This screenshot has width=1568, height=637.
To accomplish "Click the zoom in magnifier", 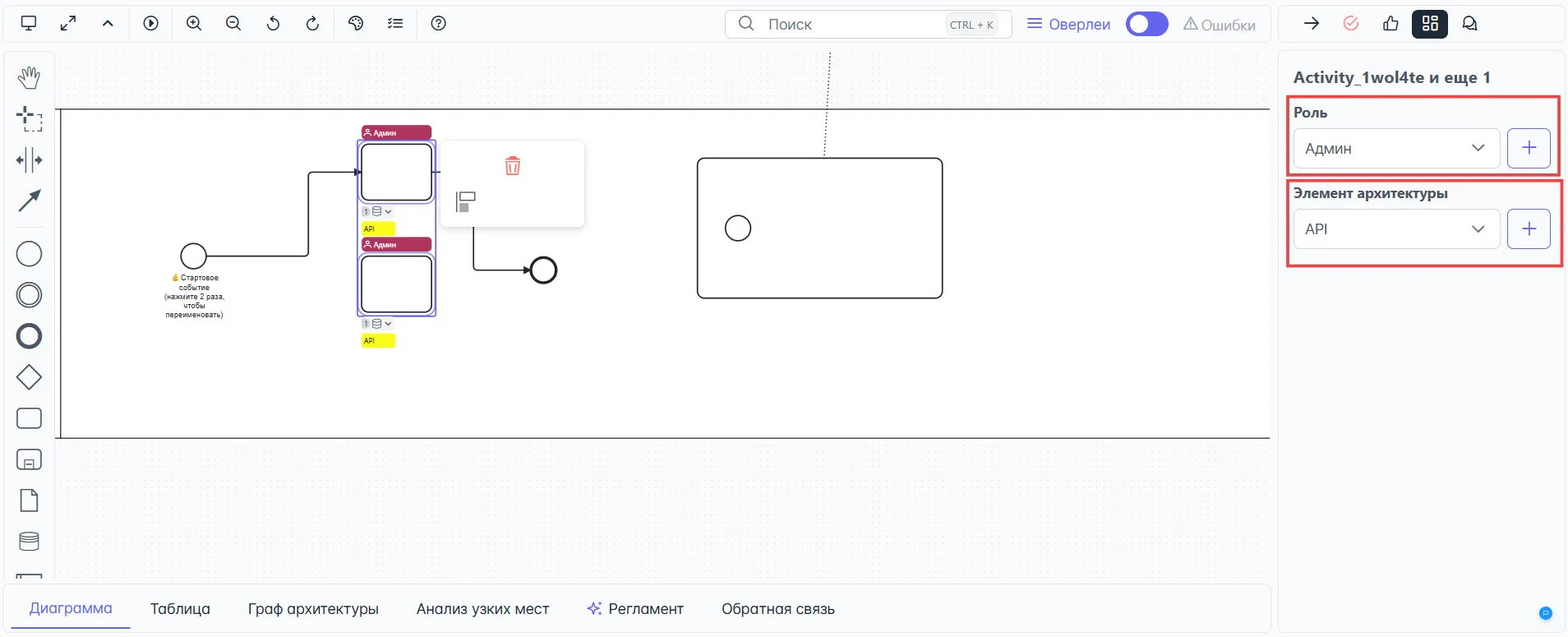I will click(194, 24).
